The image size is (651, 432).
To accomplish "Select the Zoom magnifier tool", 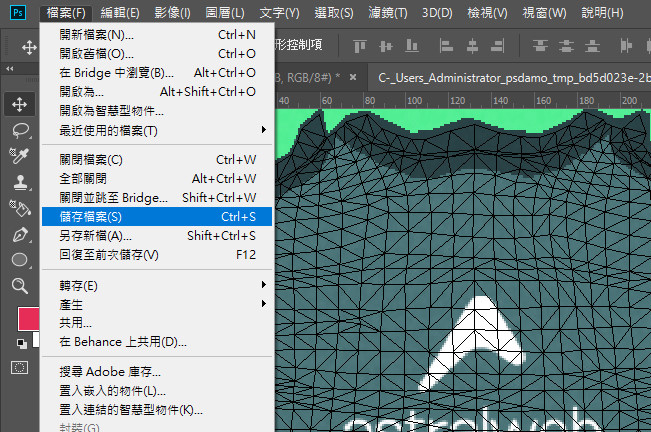I will point(19,286).
